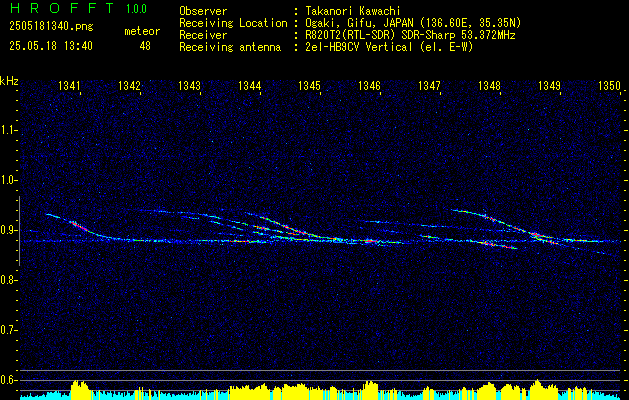Click the 1344 time axis marker
This screenshot has height=400, width=629.
pyautogui.click(x=249, y=86)
